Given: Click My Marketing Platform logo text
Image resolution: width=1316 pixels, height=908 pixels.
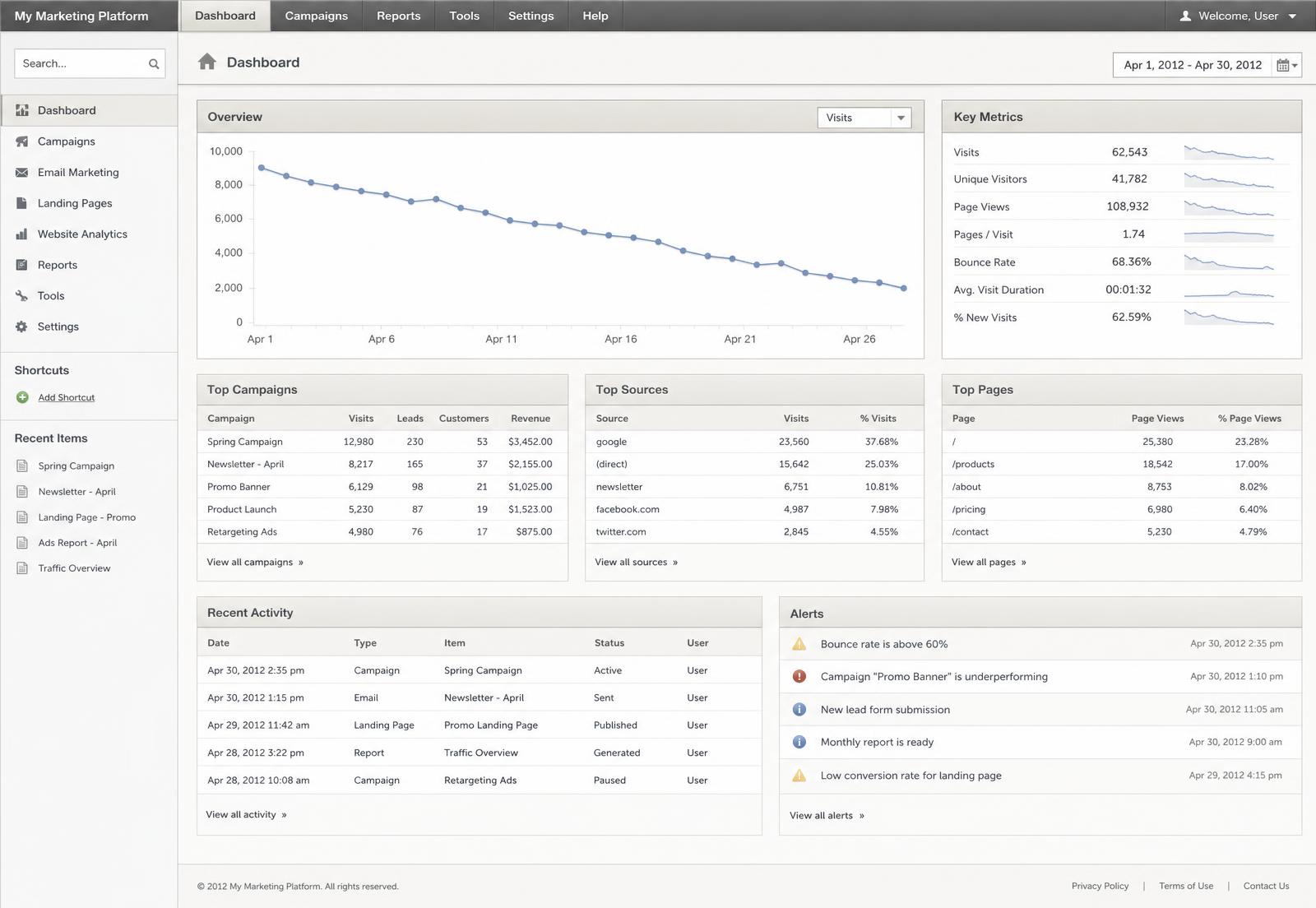Looking at the screenshot, I should click(81, 16).
